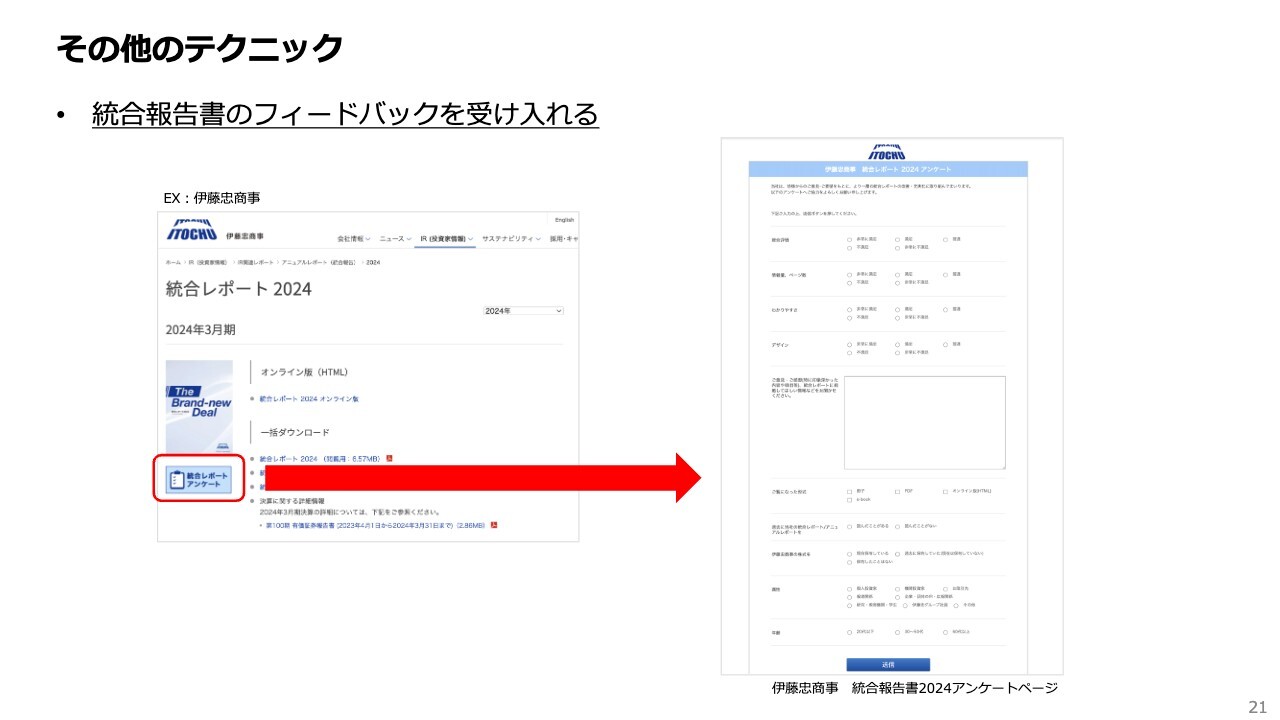Click the caption 伊藤忠商事 統合報告書2024アンケートページ
The image size is (1280, 720).
(x=914, y=688)
